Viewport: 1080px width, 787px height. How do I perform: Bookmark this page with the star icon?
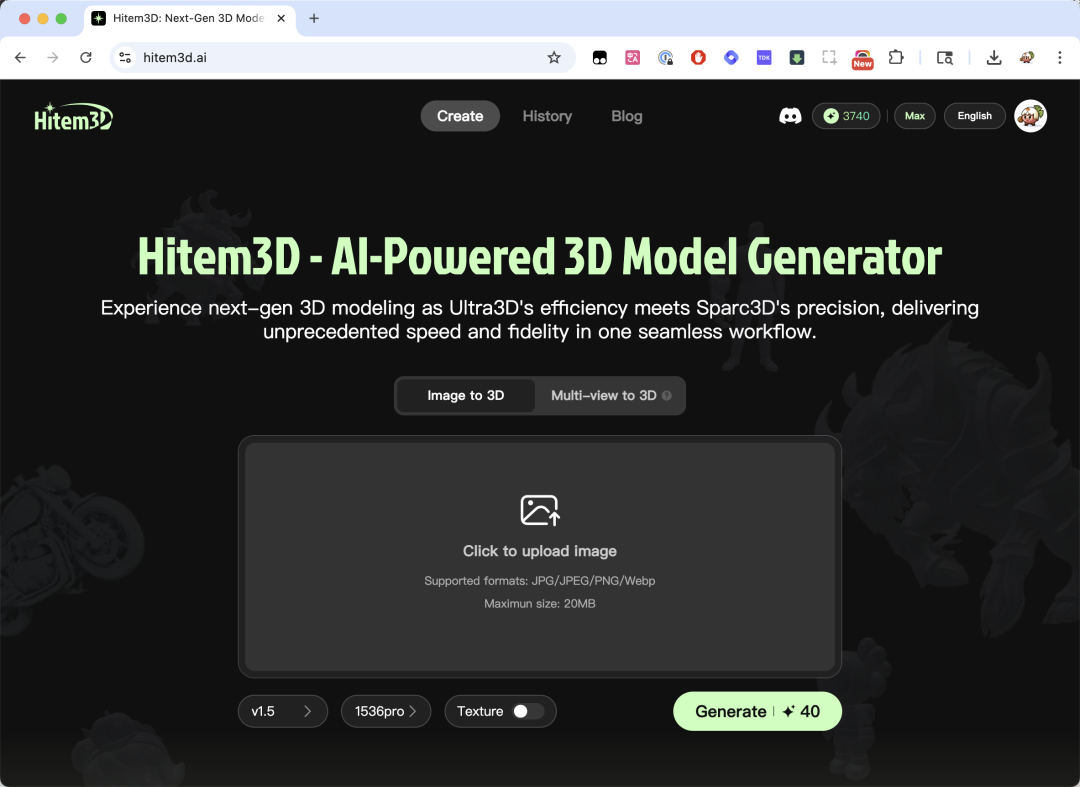coord(554,58)
